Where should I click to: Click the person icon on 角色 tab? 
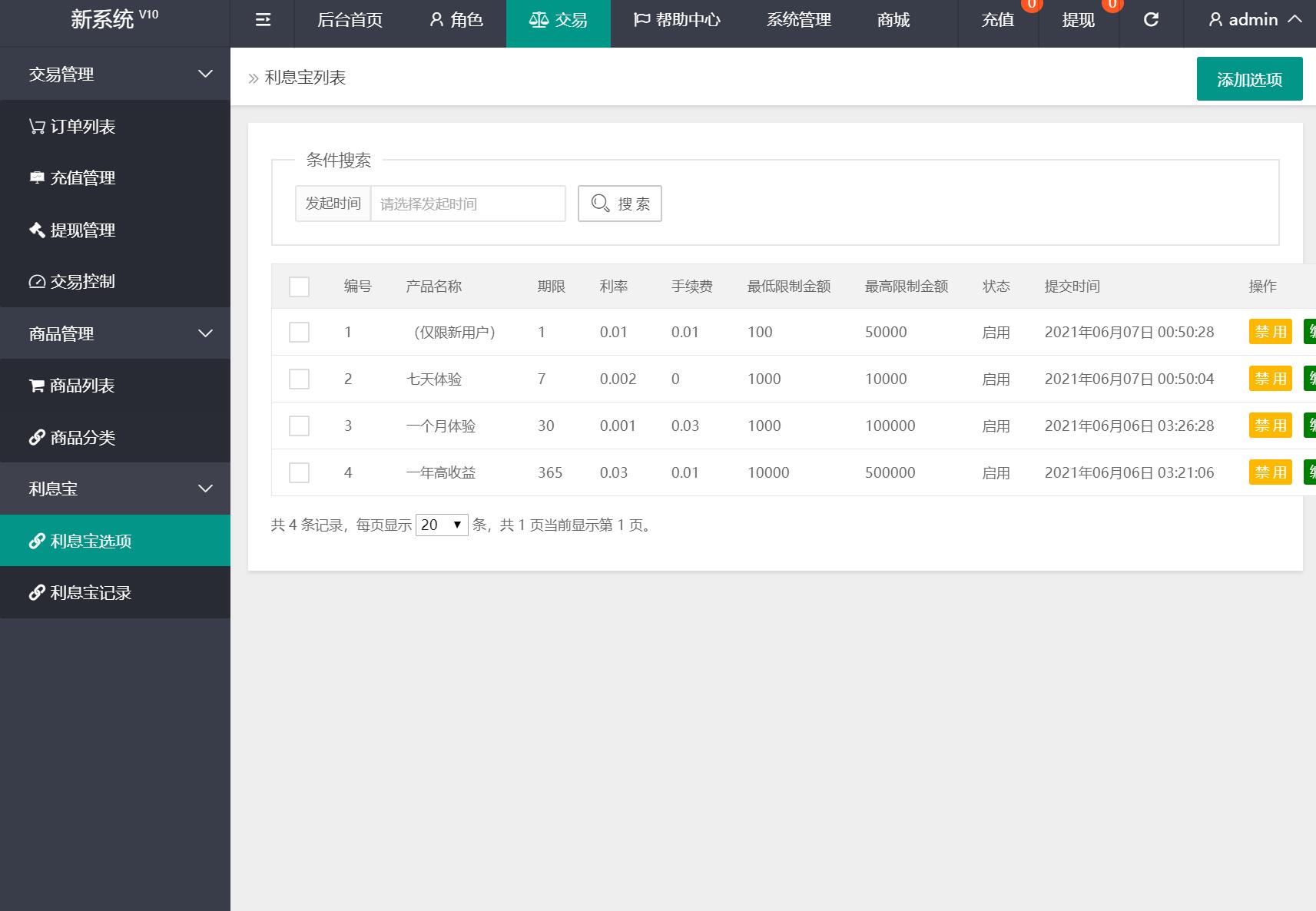coord(436,20)
